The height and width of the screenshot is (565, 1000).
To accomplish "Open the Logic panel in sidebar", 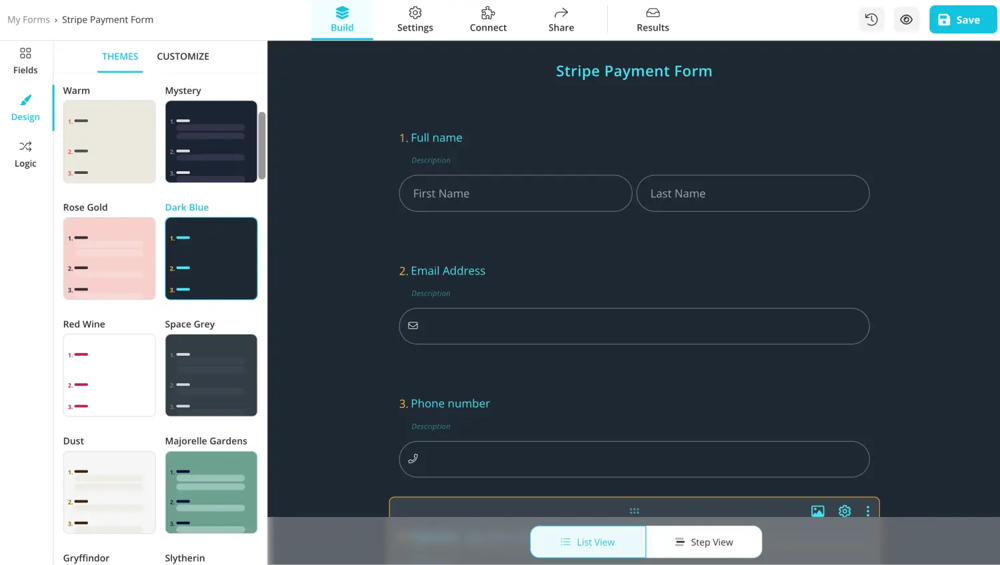I will pos(25,154).
